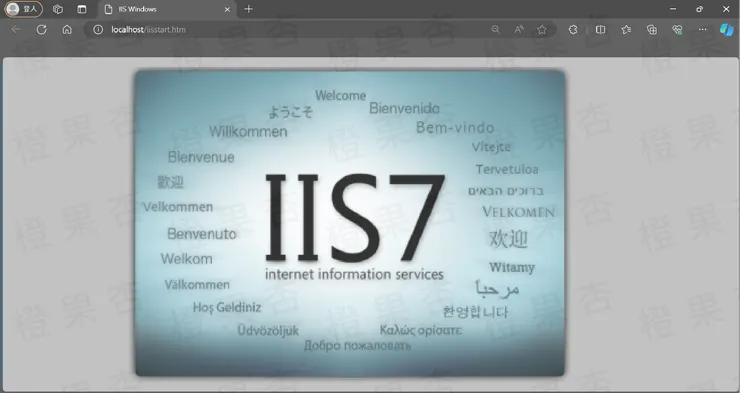Viewport: 740px width, 393px height.
Task: Refresh the current page
Action: [42, 30]
